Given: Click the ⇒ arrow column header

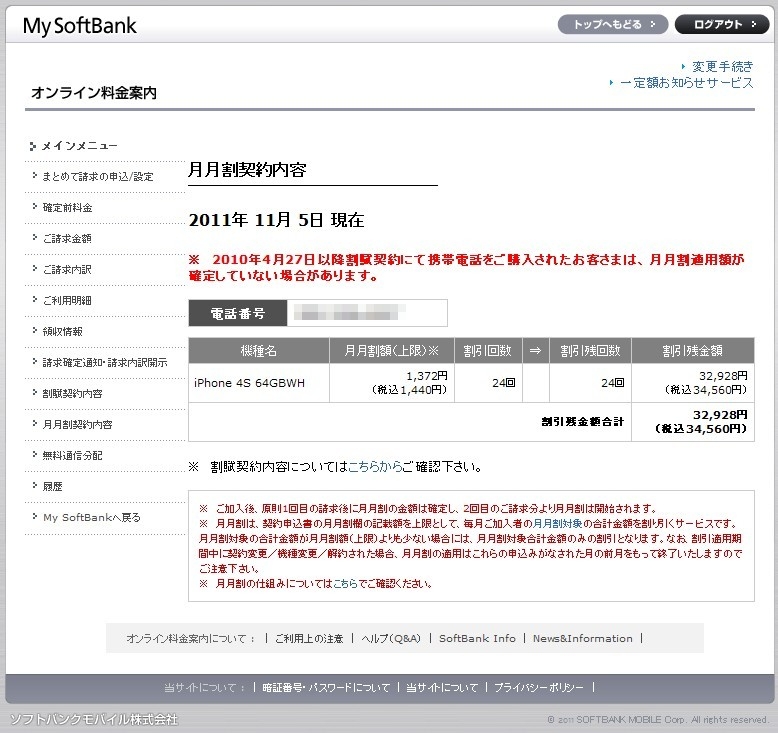Looking at the screenshot, I should pos(535,351).
